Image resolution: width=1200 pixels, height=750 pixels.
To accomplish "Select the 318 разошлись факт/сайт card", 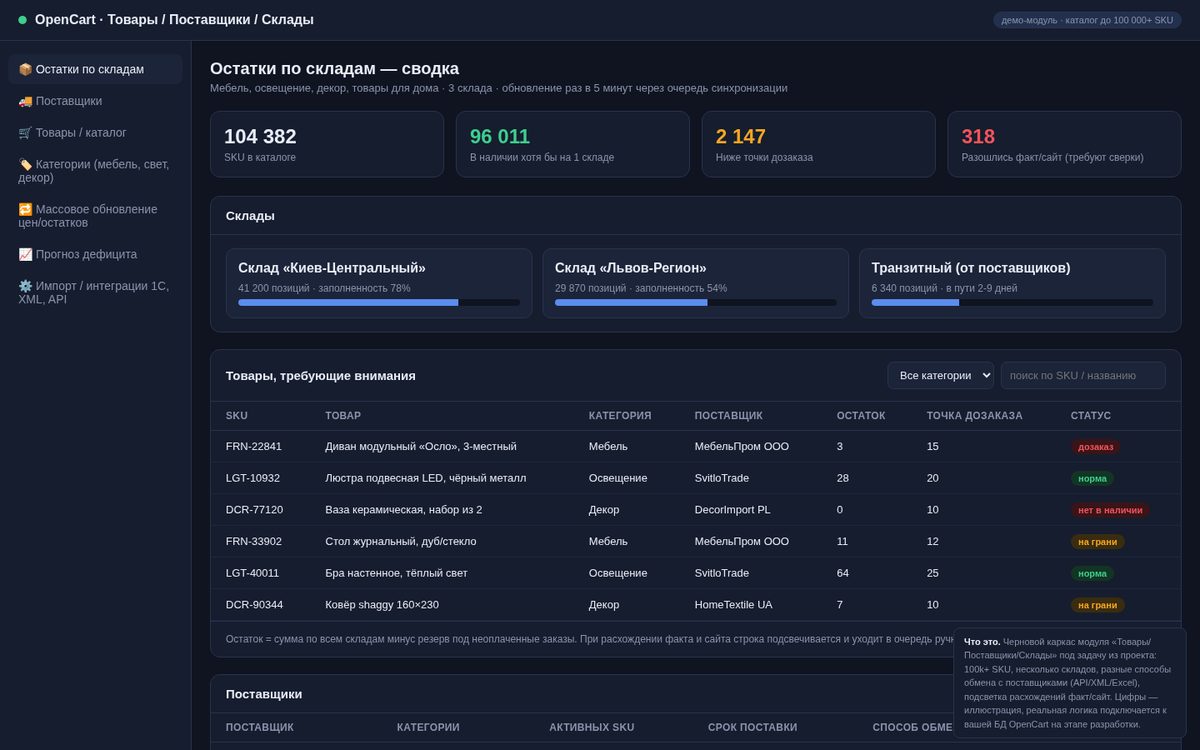I will (1065, 144).
